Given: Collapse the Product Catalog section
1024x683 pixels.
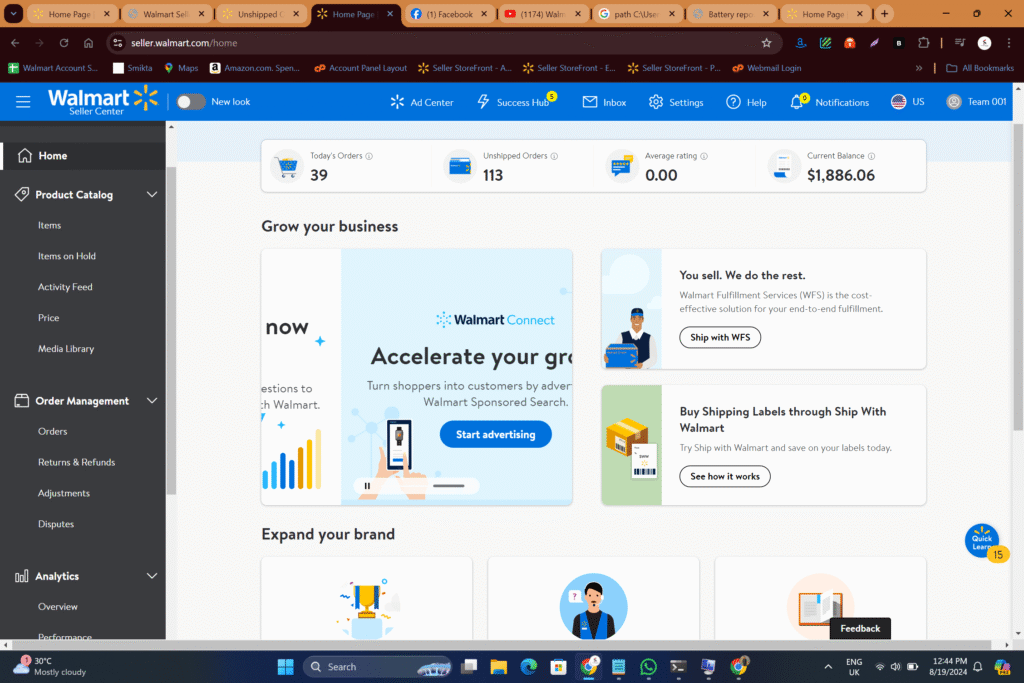Looking at the screenshot, I should click(x=152, y=195).
